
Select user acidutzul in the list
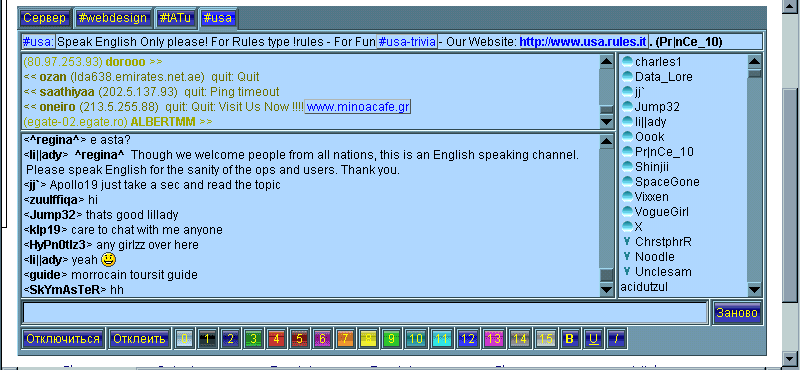pos(644,287)
